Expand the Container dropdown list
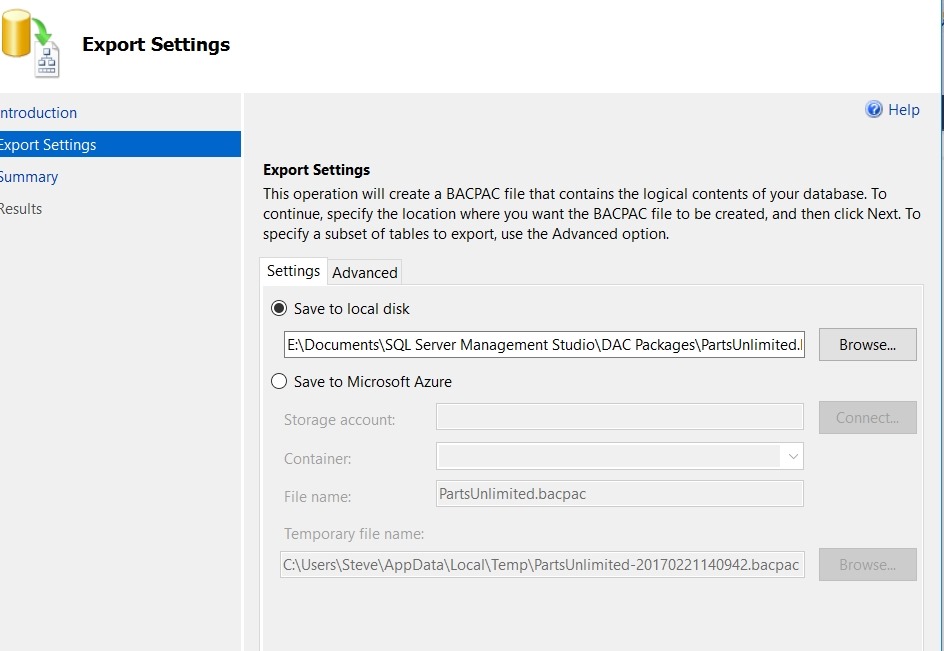This screenshot has width=944, height=651. pos(792,457)
